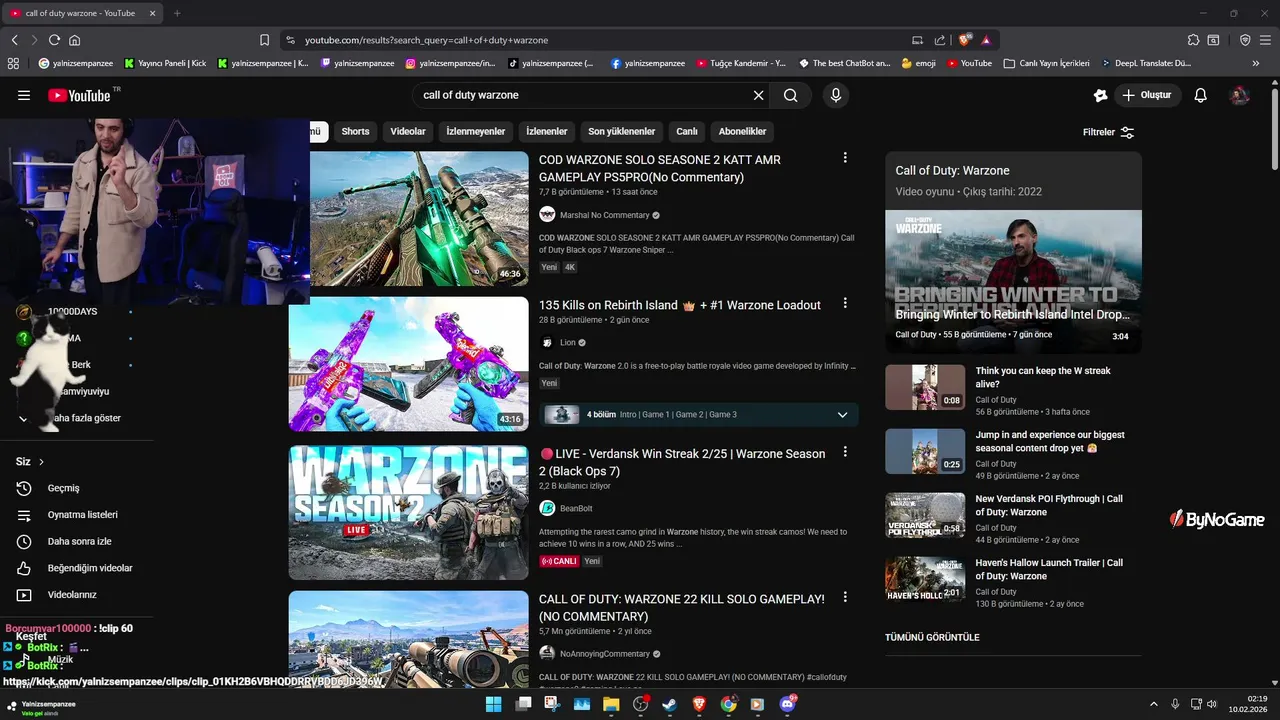Show hidden system tray icons
This screenshot has height=720, width=1280.
click(1154, 704)
